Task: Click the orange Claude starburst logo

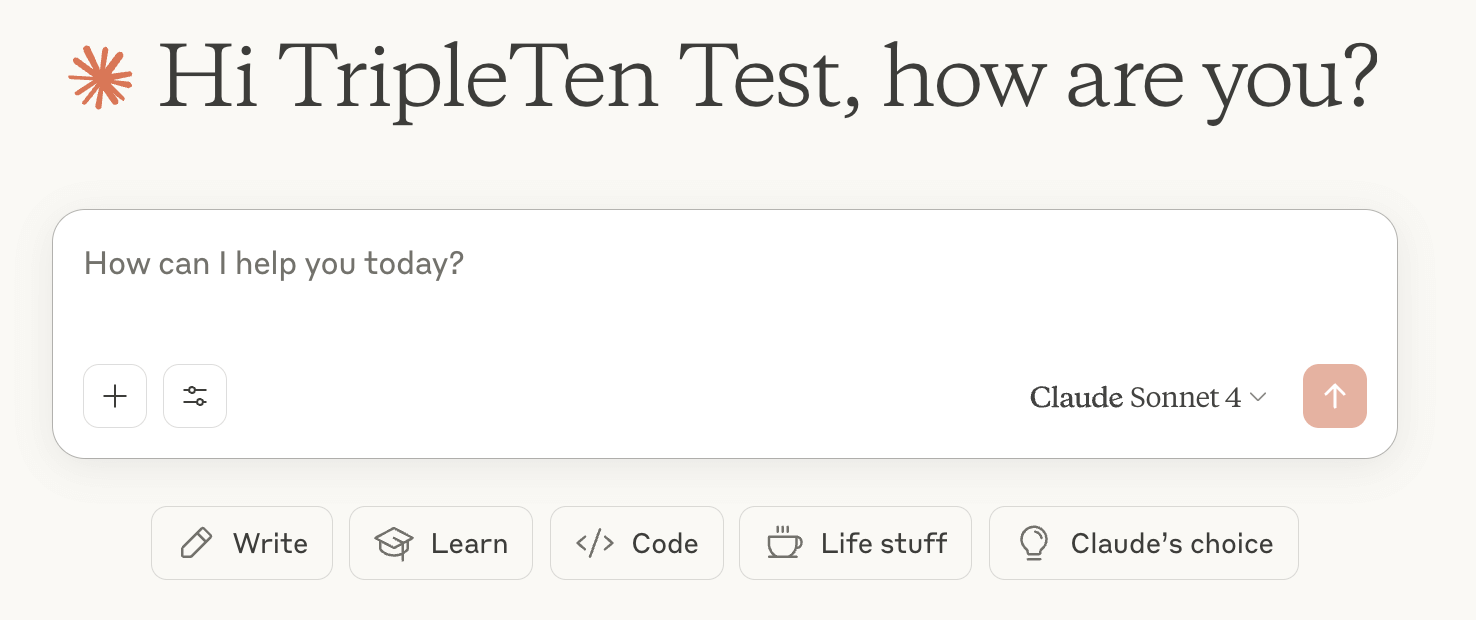Action: (x=100, y=77)
